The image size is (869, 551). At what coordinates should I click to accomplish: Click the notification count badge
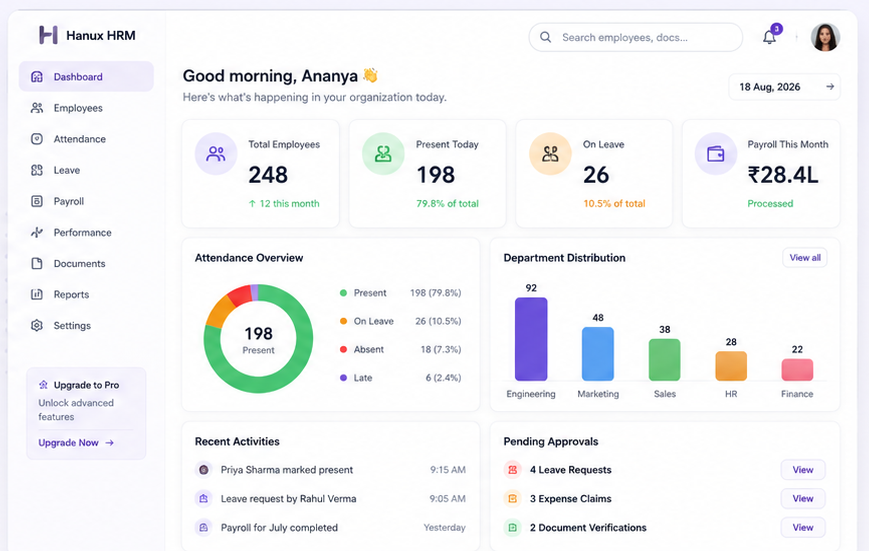[776, 29]
